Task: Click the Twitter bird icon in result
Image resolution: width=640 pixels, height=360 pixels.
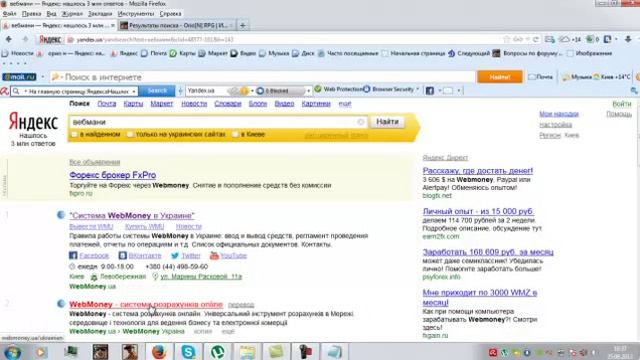Action: 175,256
